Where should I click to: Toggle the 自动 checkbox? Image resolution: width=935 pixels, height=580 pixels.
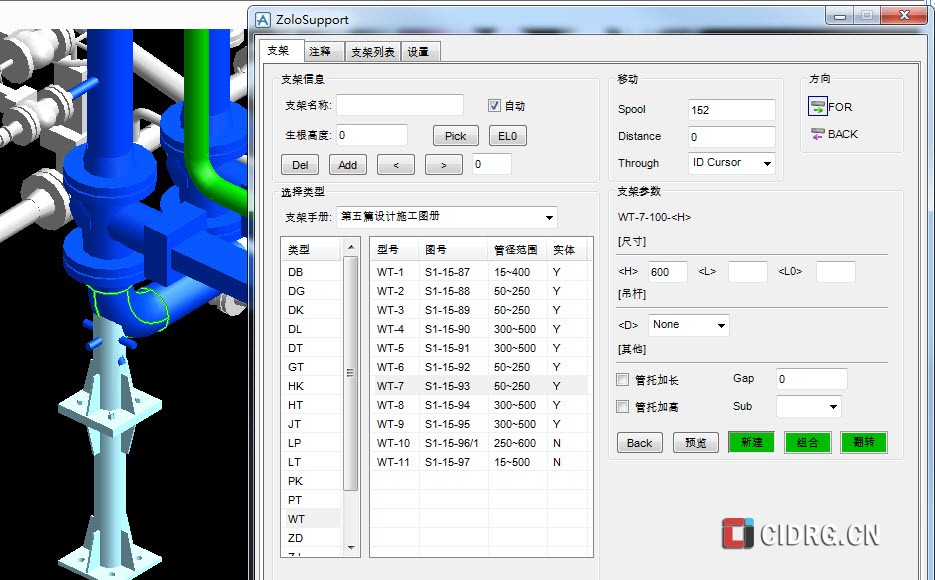(494, 106)
